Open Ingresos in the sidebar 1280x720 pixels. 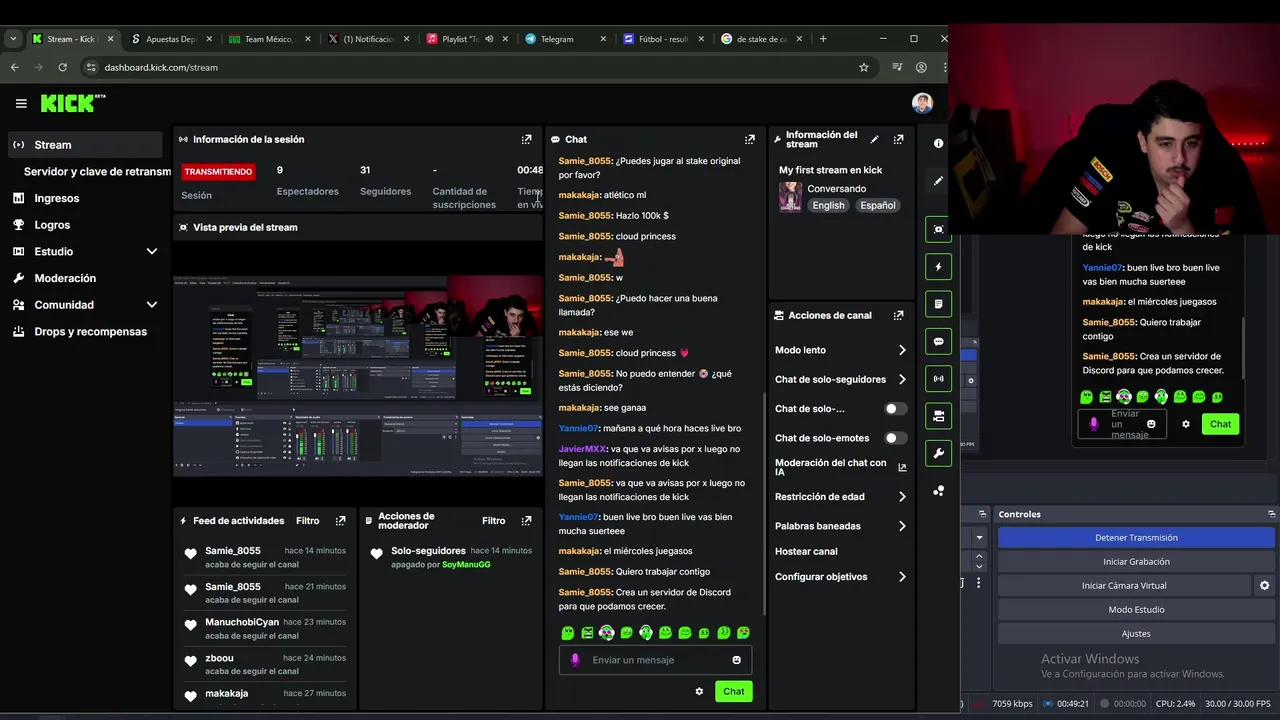click(56, 198)
